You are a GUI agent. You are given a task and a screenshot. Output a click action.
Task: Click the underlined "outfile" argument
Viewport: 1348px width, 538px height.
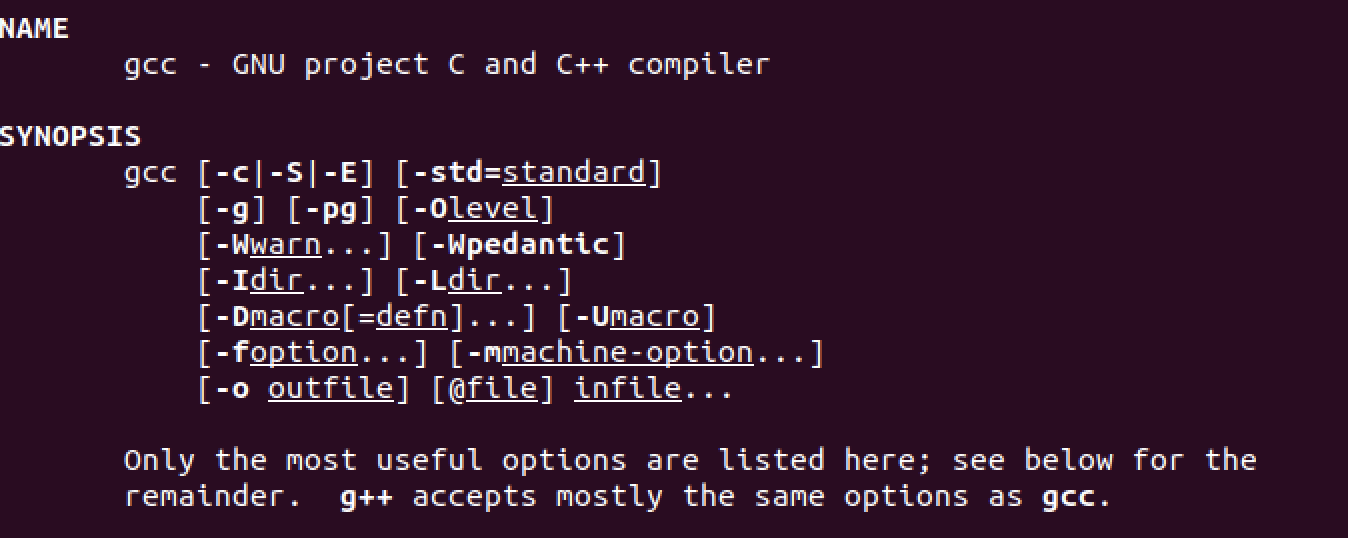tap(330, 389)
